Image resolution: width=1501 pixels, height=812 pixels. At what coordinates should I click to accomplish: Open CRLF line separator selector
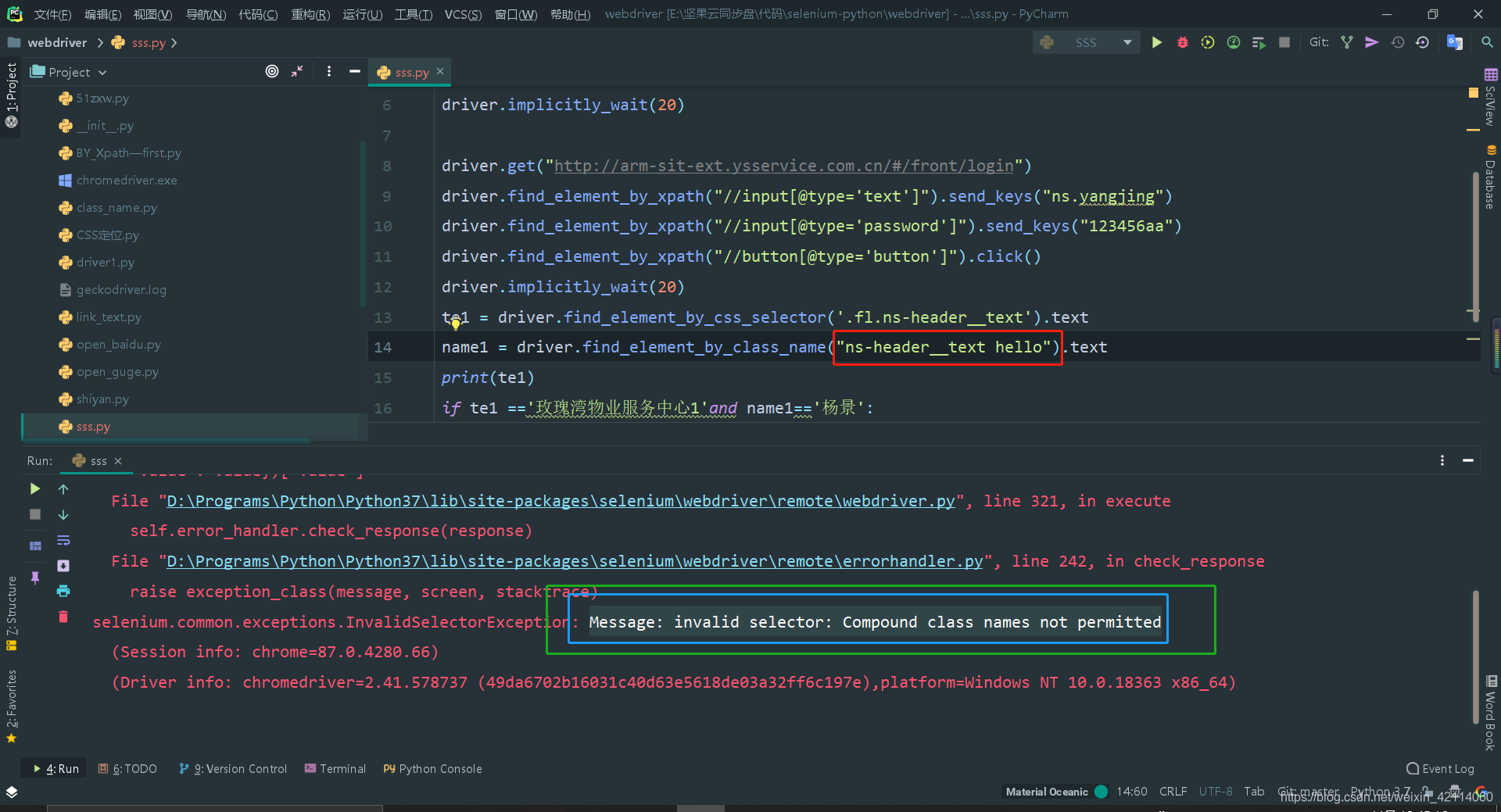[x=1173, y=791]
